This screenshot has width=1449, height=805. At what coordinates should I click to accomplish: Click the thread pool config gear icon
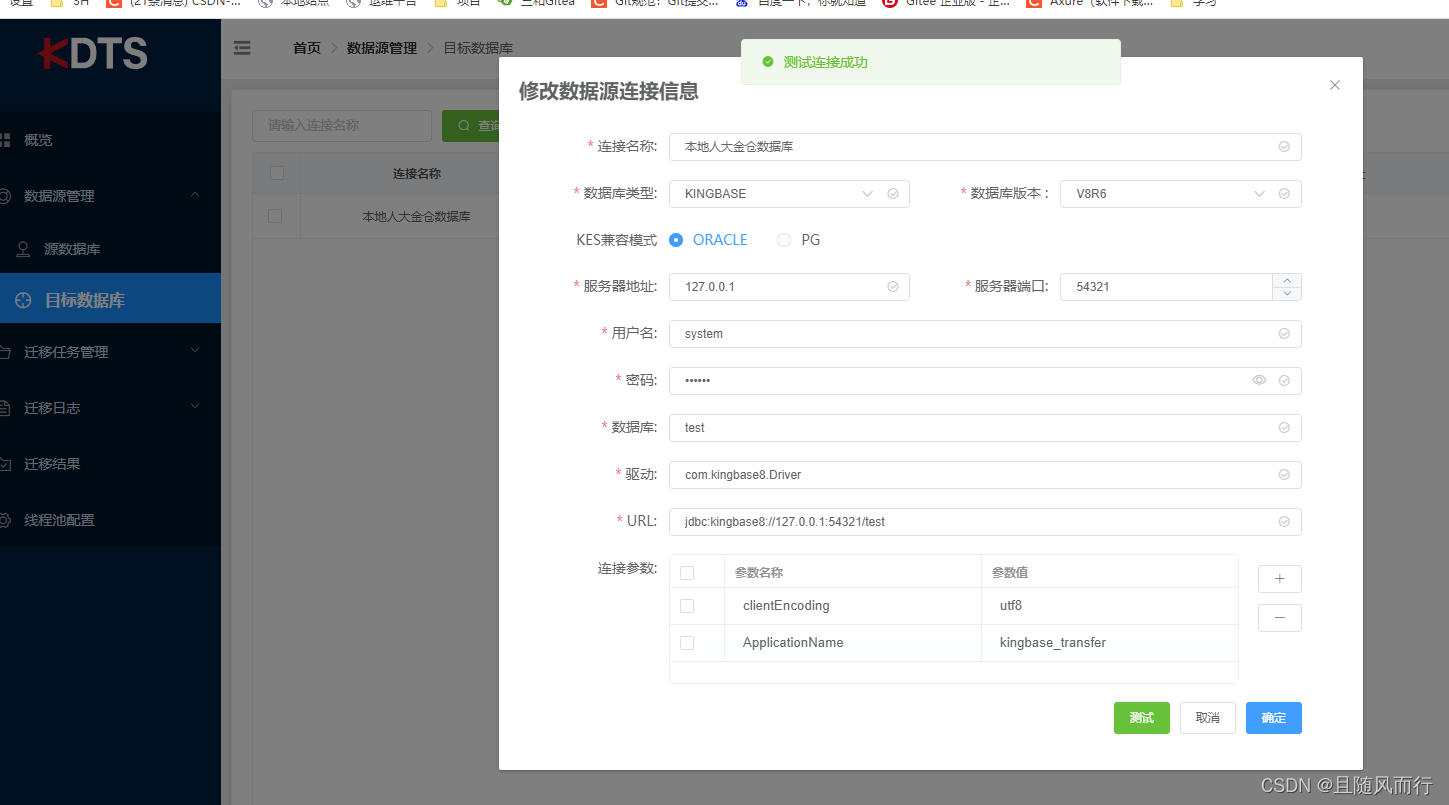pyautogui.click(x=5, y=520)
